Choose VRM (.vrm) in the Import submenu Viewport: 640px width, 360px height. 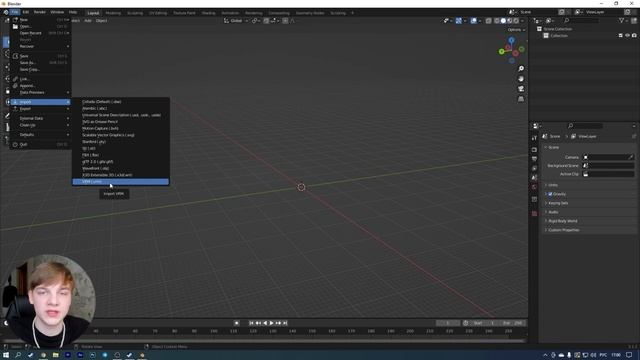click(x=120, y=182)
